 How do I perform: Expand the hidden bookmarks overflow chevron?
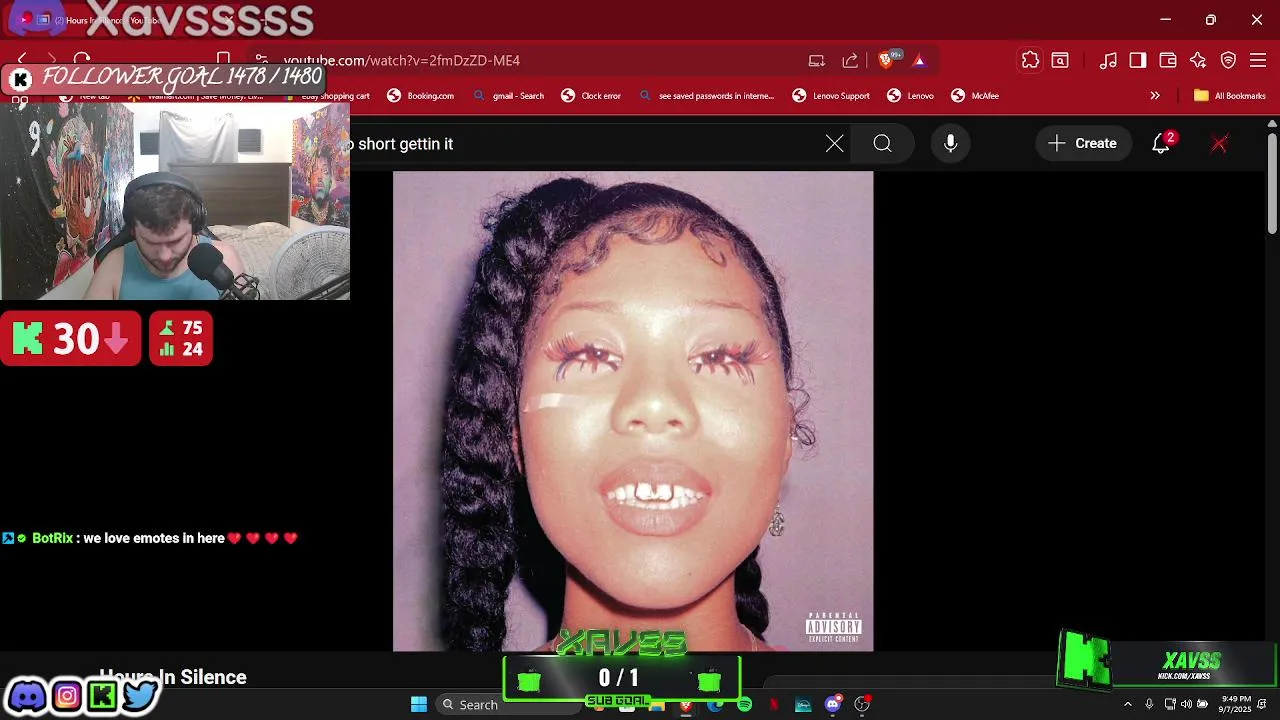(x=1155, y=96)
